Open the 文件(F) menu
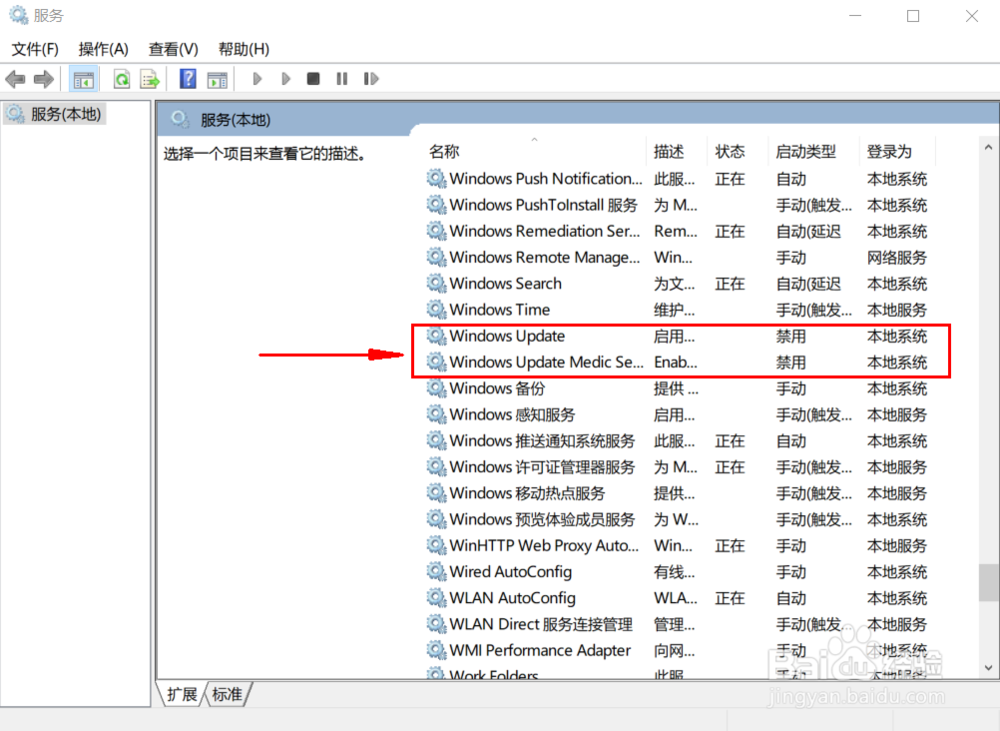 (x=35, y=49)
